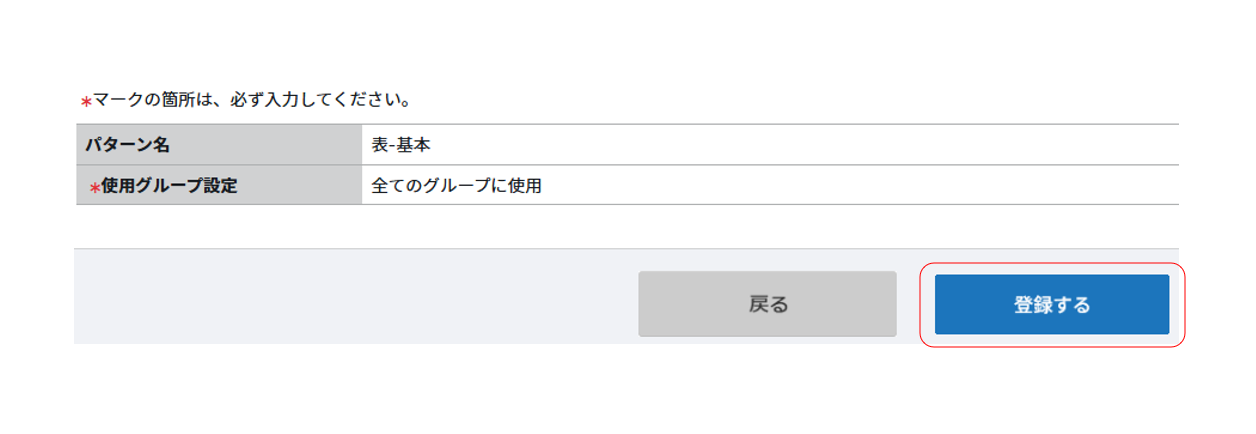Viewport: 1256px width, 434px height.
Task: Click blank space right of 表-基本 in its row
Action: pos(800,145)
